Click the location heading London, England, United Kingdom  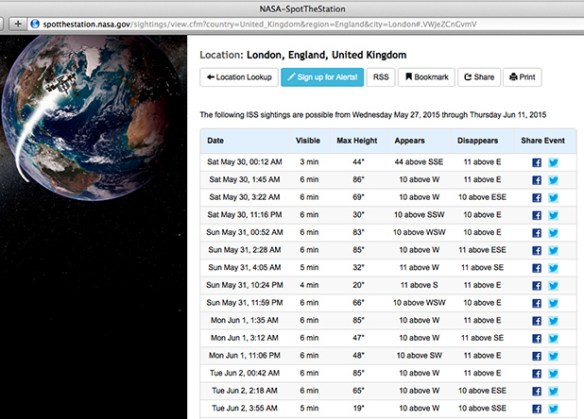[x=326, y=55]
